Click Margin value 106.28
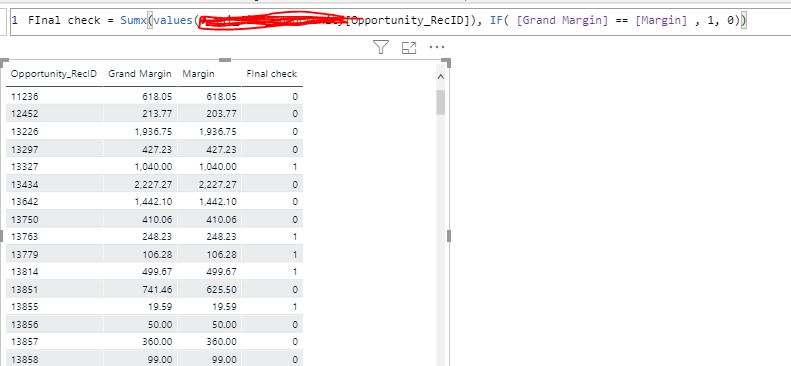 click(x=221, y=254)
